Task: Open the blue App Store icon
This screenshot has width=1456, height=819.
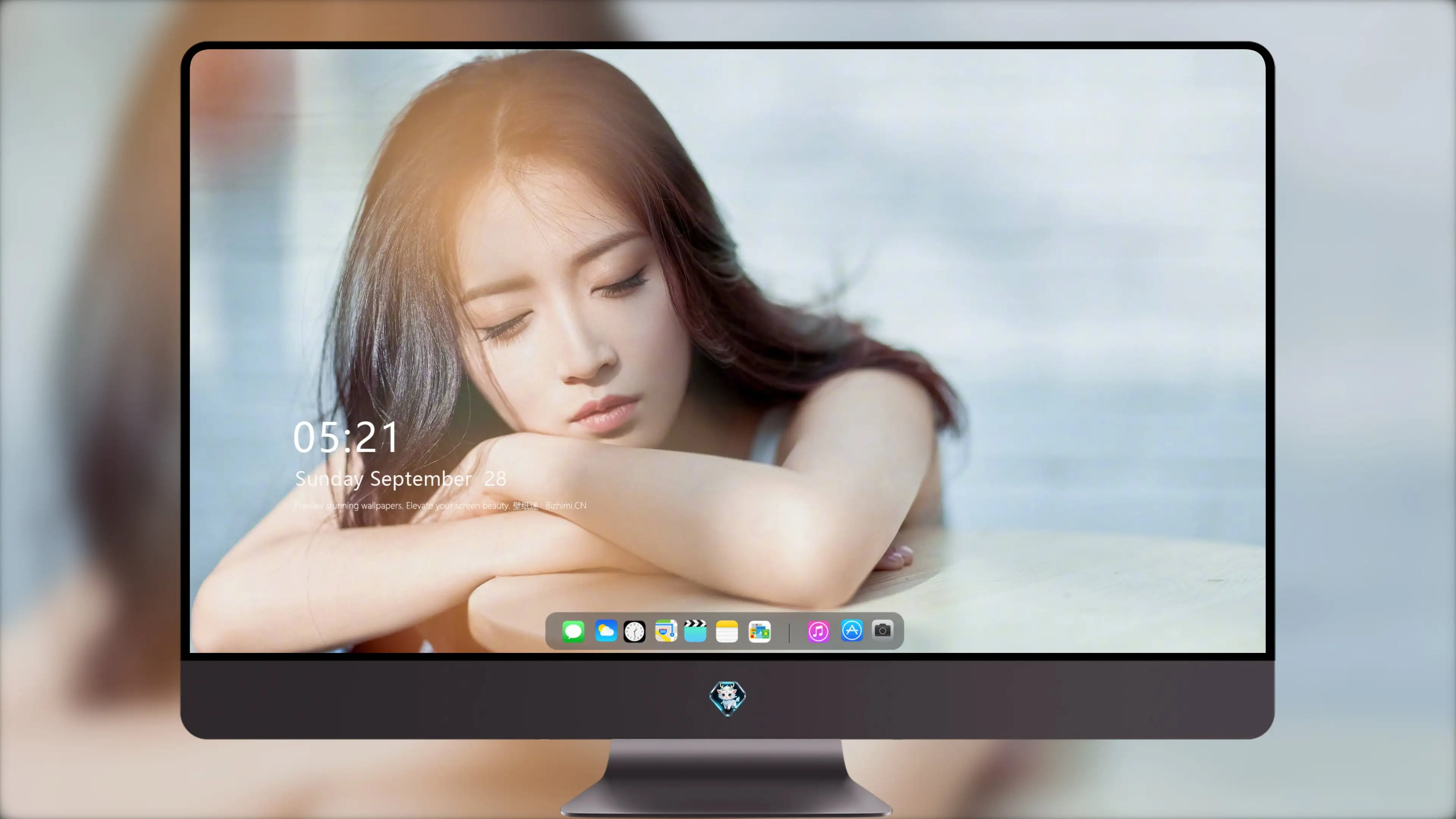Action: pyautogui.click(x=852, y=630)
